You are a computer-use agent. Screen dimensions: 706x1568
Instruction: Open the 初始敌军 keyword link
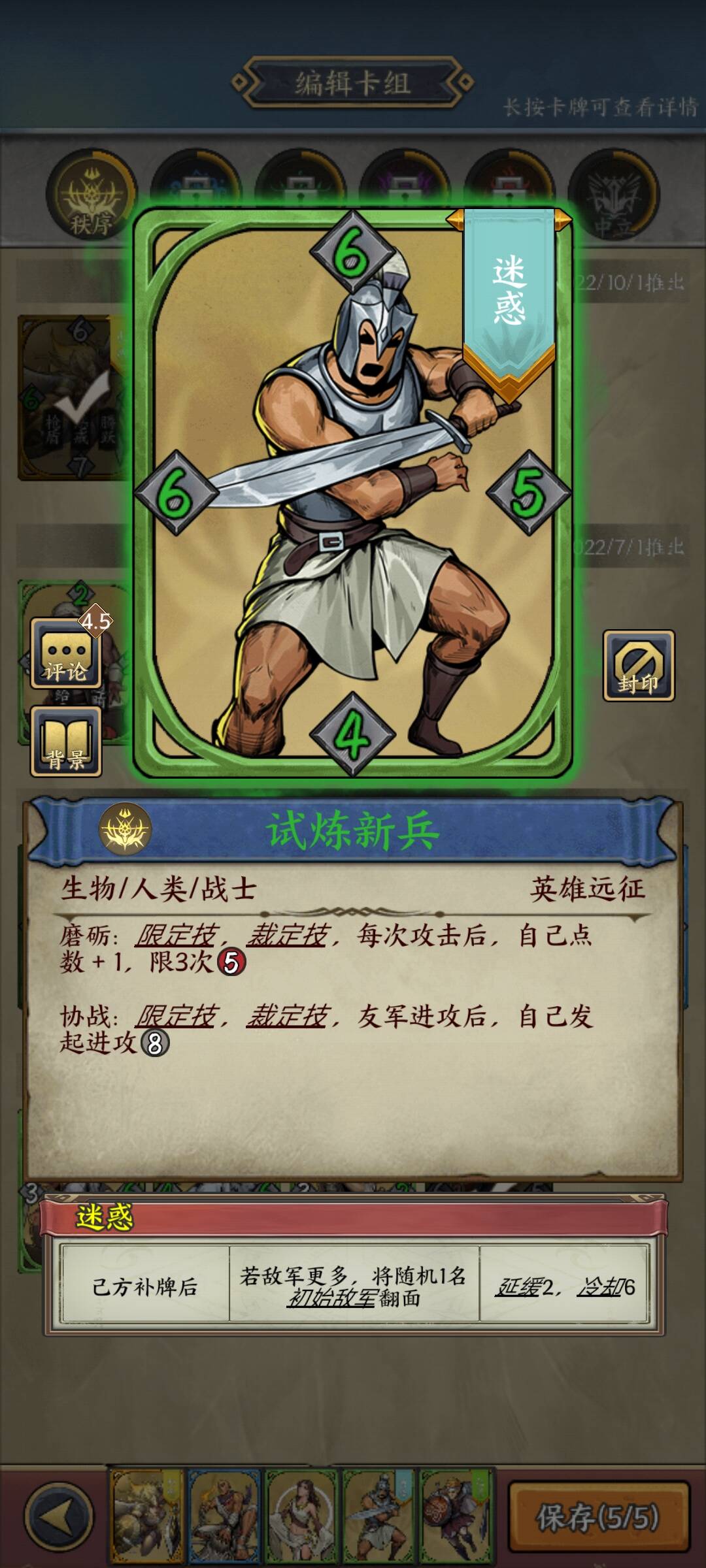pos(331,1298)
